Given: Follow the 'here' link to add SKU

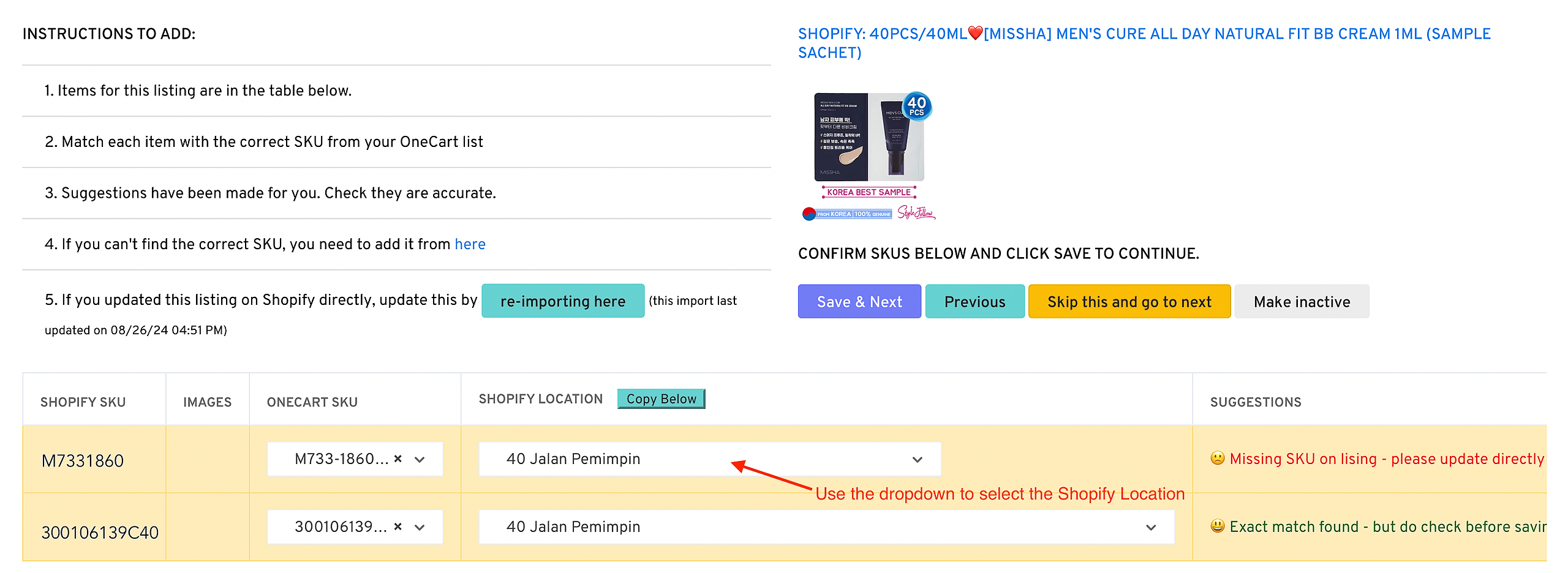Looking at the screenshot, I should tap(470, 244).
